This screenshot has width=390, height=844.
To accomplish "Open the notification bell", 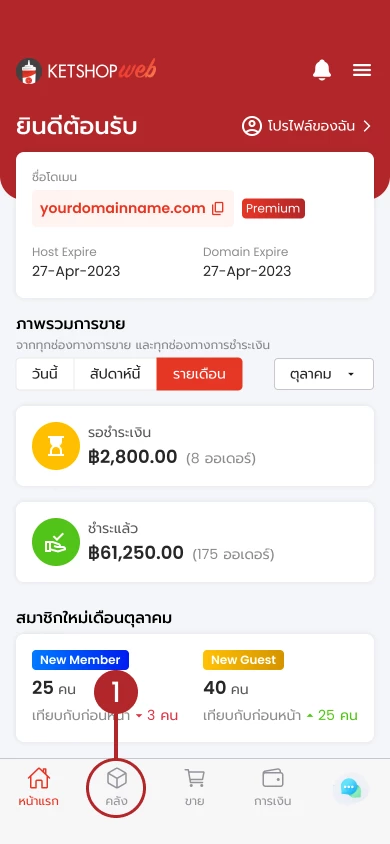I will point(322,70).
